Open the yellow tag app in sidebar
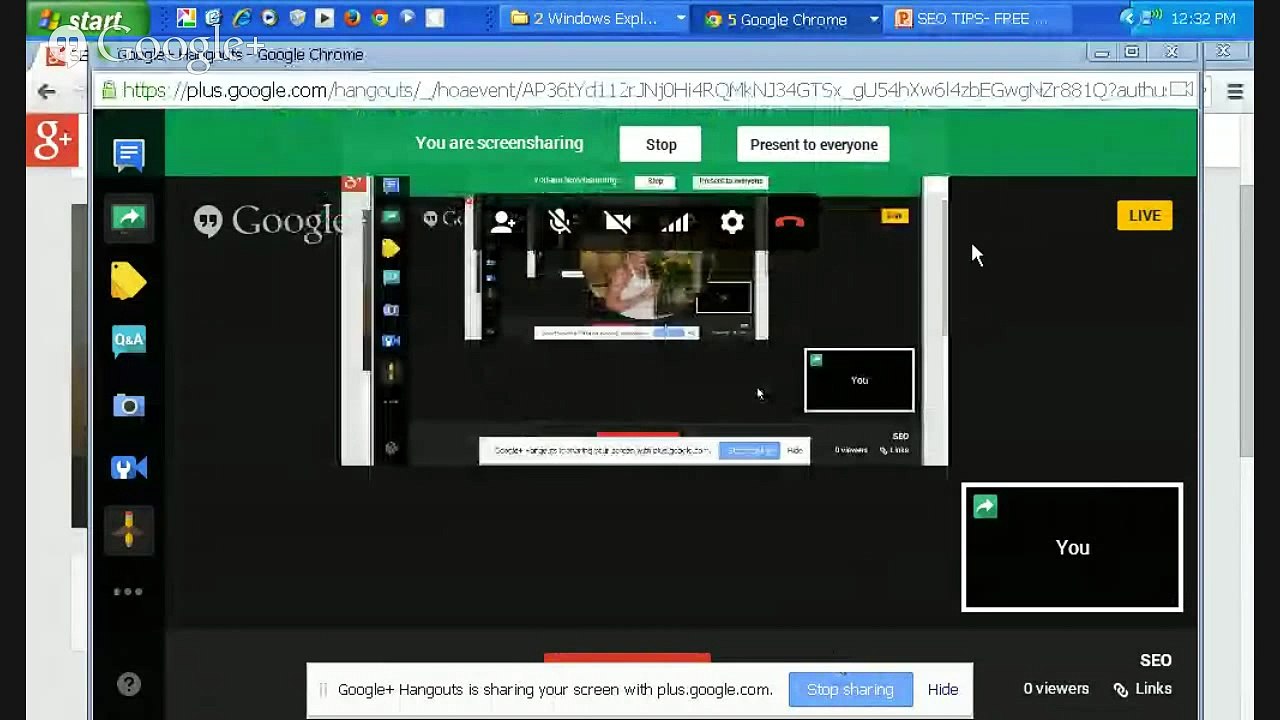 pyautogui.click(x=128, y=280)
